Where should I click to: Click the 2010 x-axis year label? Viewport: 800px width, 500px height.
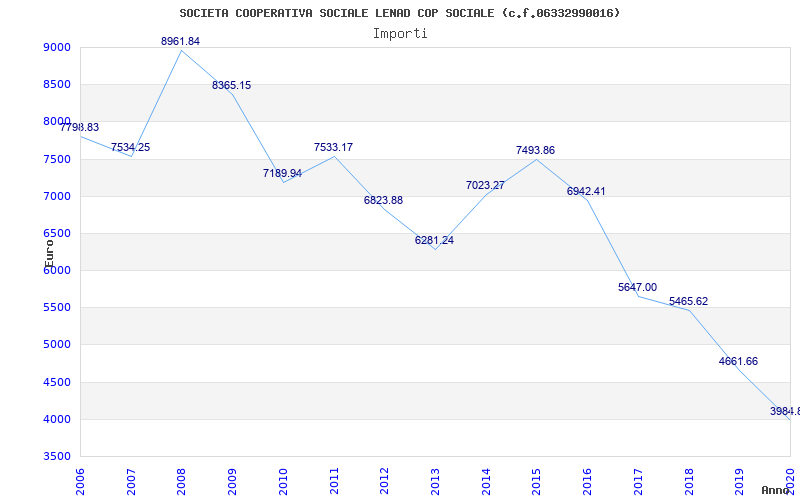tap(283, 481)
